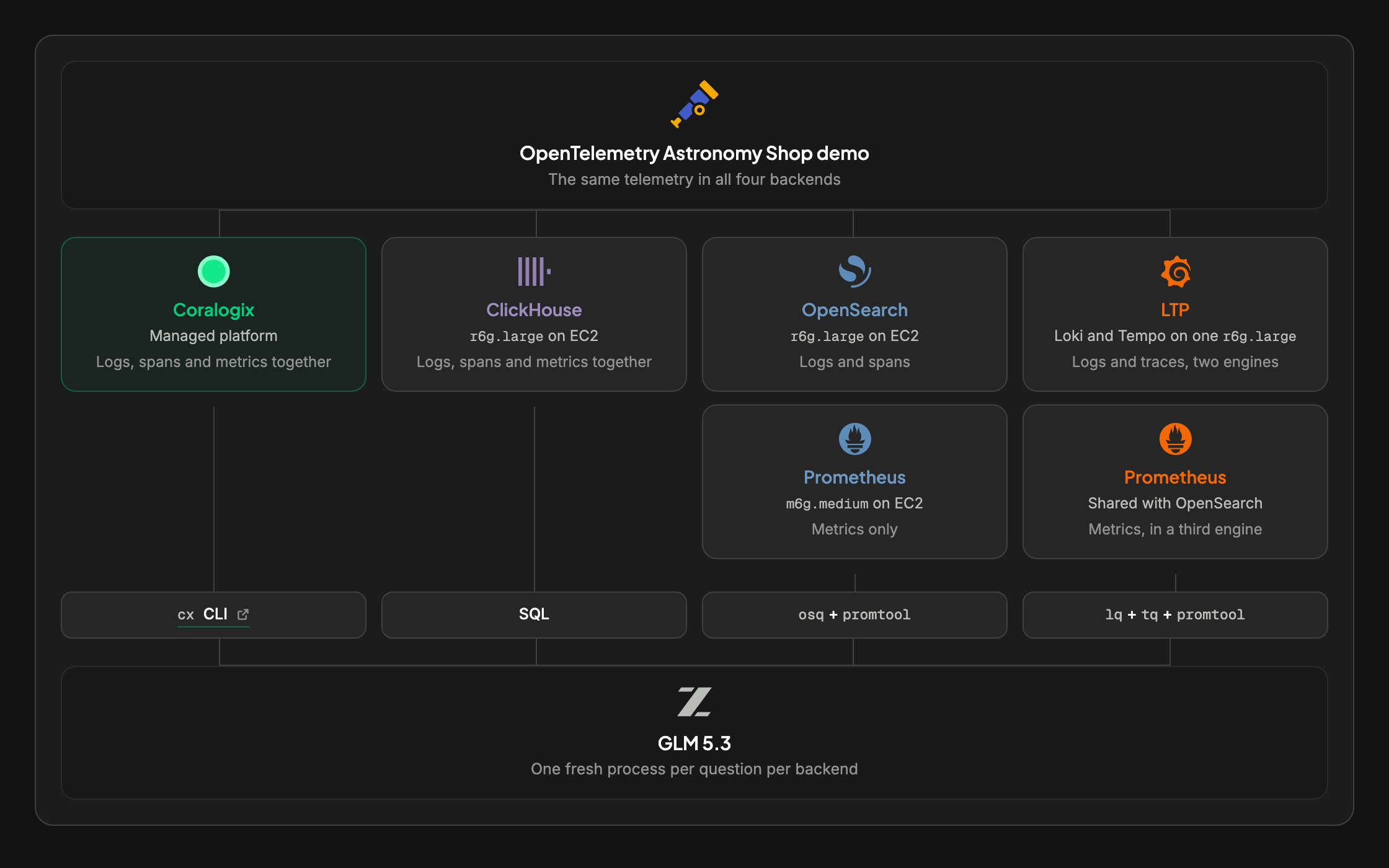Click the Grafana LTP logo

click(1175, 272)
